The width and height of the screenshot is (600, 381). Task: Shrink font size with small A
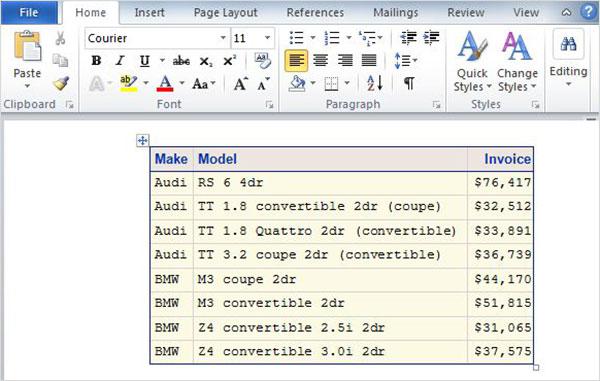[x=263, y=84]
